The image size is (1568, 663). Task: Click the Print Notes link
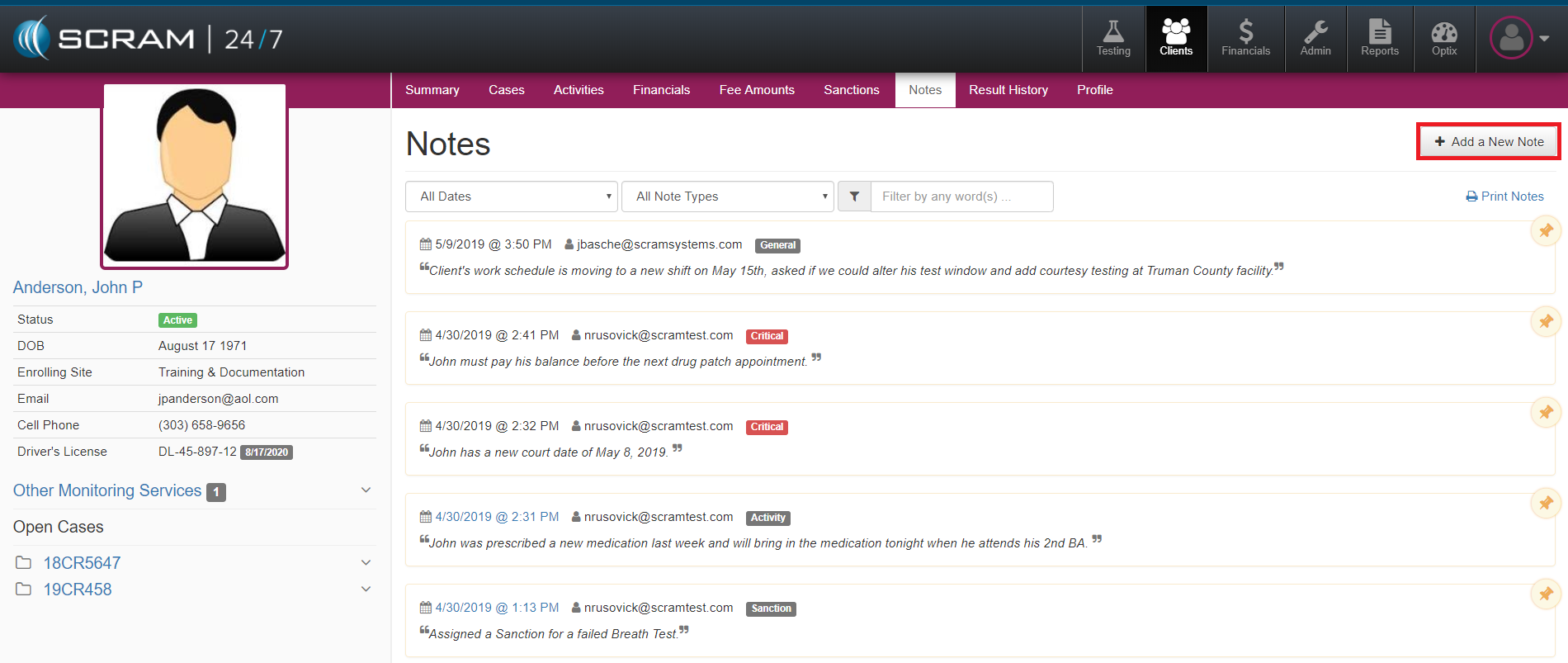[1504, 197]
